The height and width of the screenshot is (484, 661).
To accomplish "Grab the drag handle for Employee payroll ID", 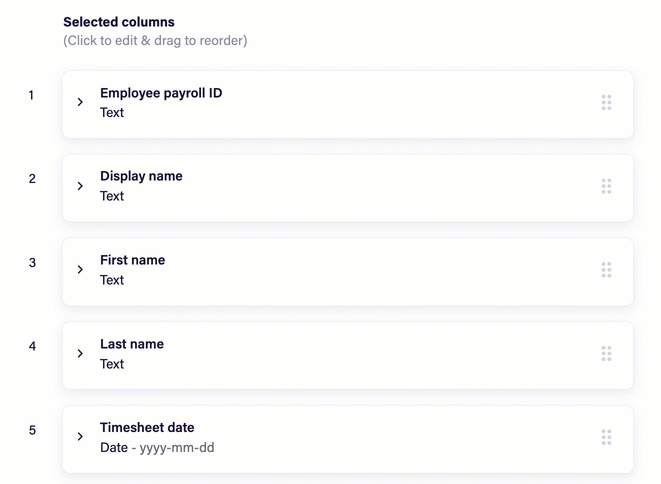I will click(606, 102).
